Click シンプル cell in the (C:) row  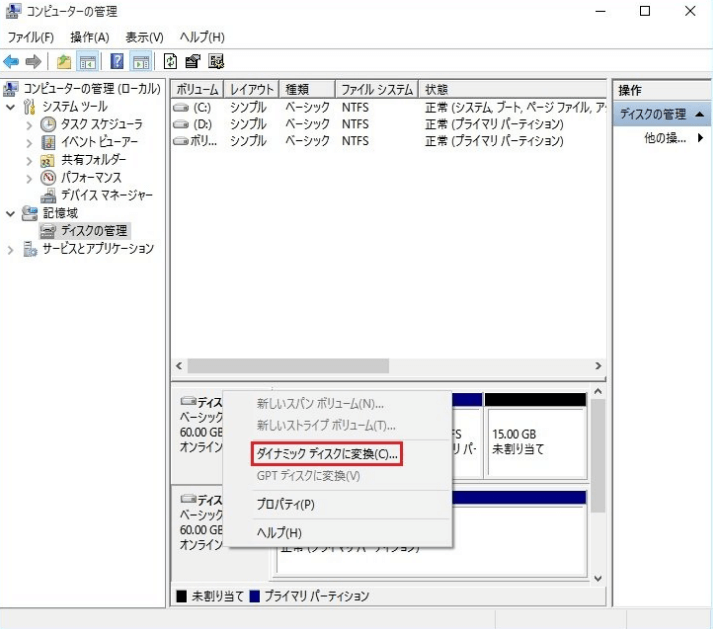pos(248,108)
